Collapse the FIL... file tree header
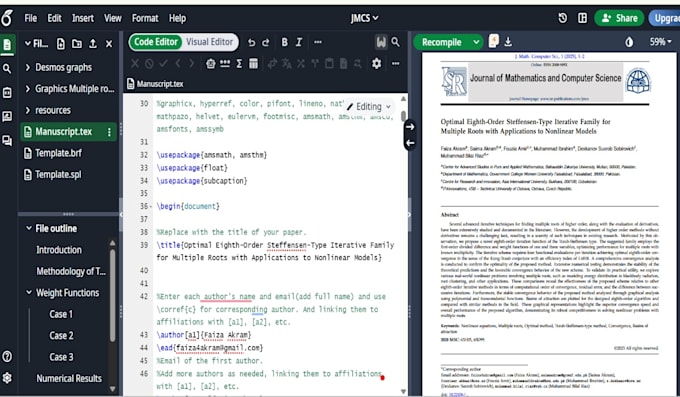Screen dimensions: 680x397 point(28,44)
